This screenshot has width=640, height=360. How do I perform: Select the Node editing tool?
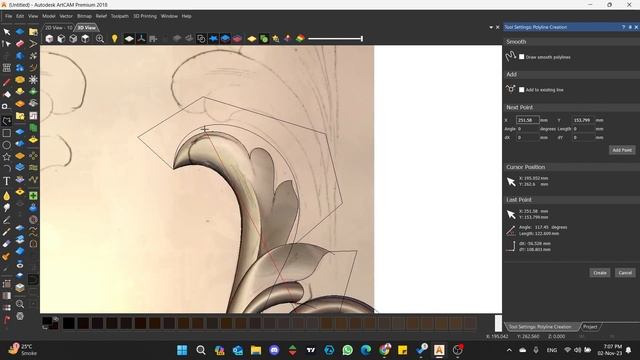(7, 44)
